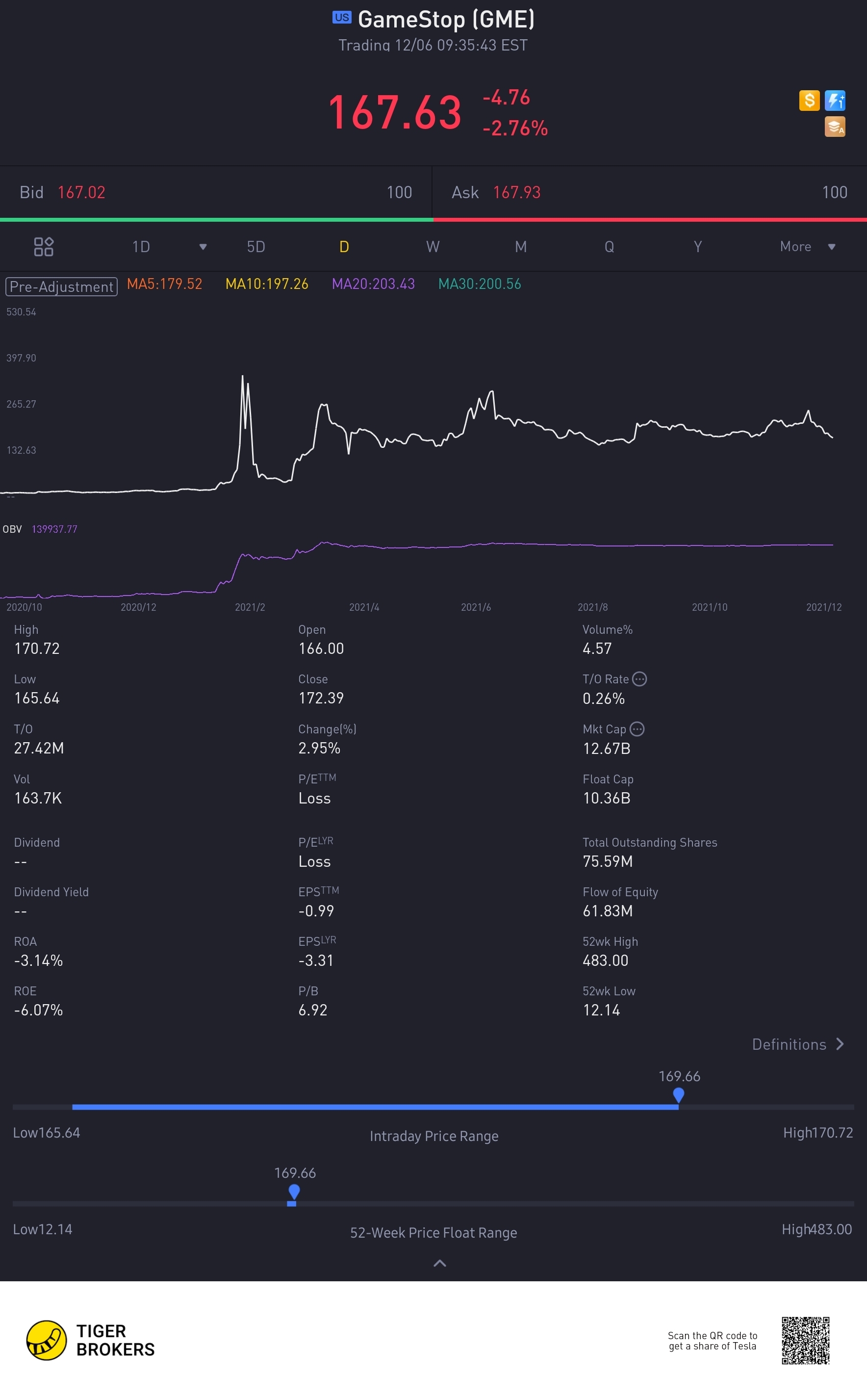Image resolution: width=867 pixels, height=1400 pixels.
Task: Tap the Flow of Equity value 61.83M
Action: pyautogui.click(x=608, y=911)
